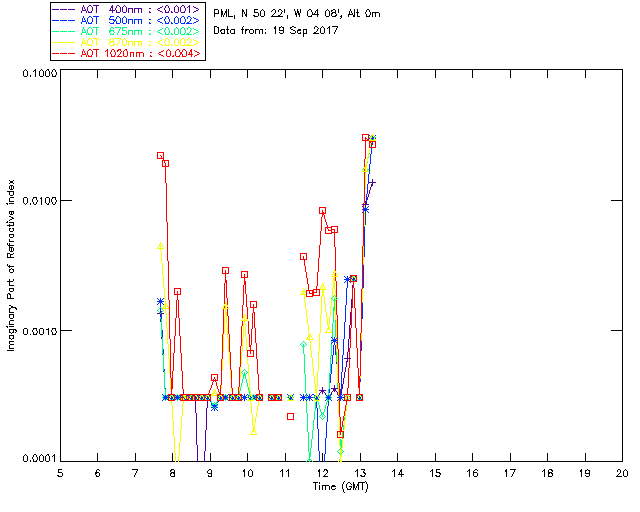640x512 pixels.
Task: Select the red dashed line sample in legend
Action: [64, 53]
